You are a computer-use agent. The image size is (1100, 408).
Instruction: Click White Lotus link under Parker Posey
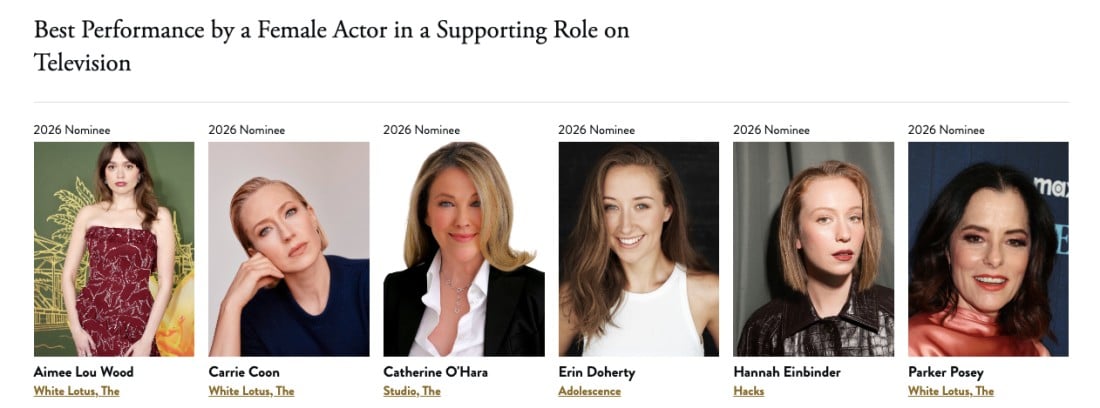[x=951, y=391]
